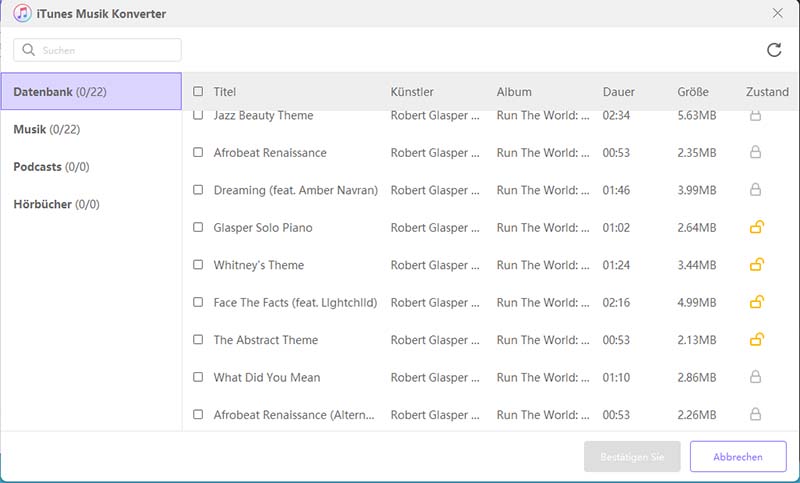Click unlocked icon for Whitney's Theme

click(x=757, y=265)
